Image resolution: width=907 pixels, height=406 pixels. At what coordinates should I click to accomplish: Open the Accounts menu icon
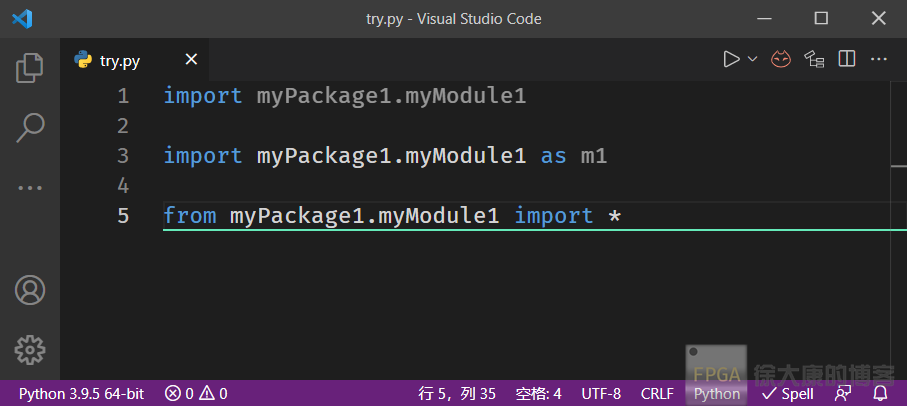(x=30, y=290)
